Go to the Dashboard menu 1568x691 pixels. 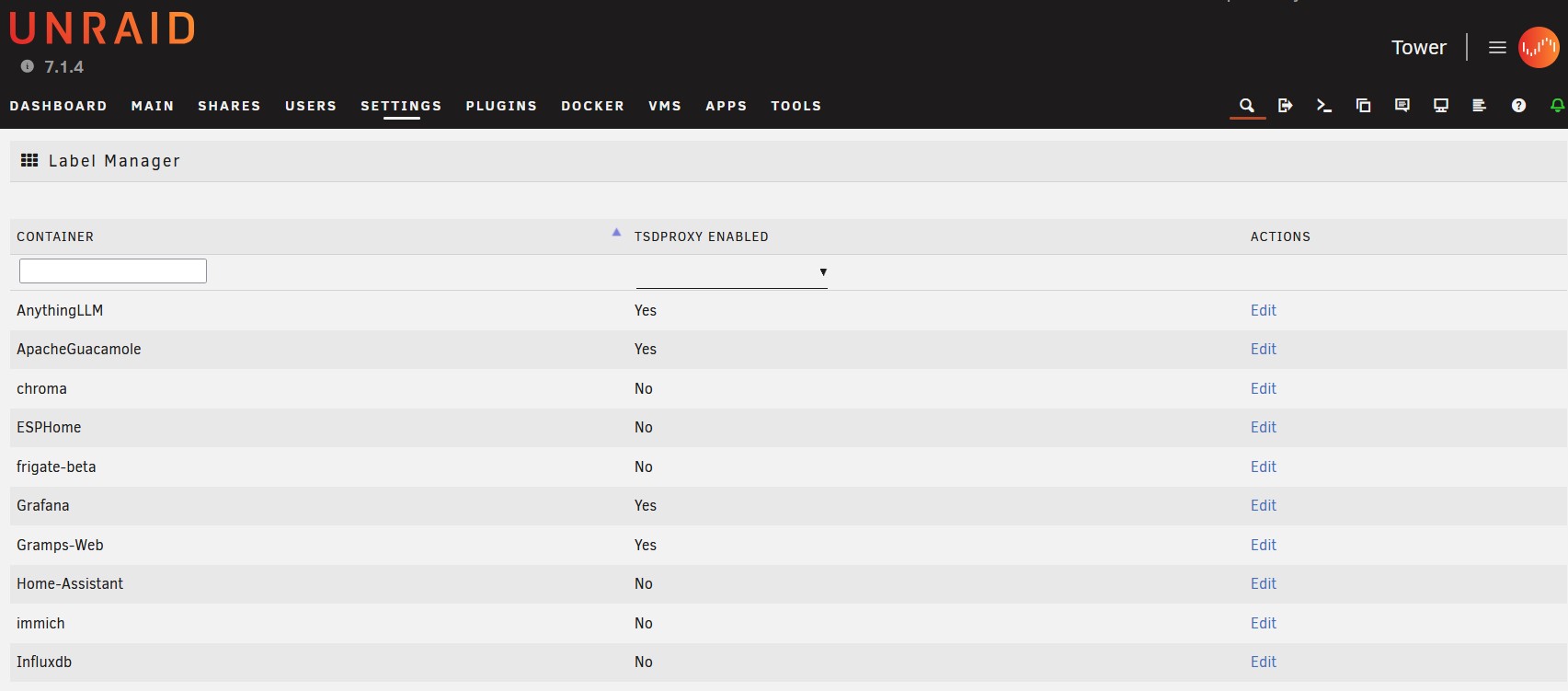[x=59, y=106]
